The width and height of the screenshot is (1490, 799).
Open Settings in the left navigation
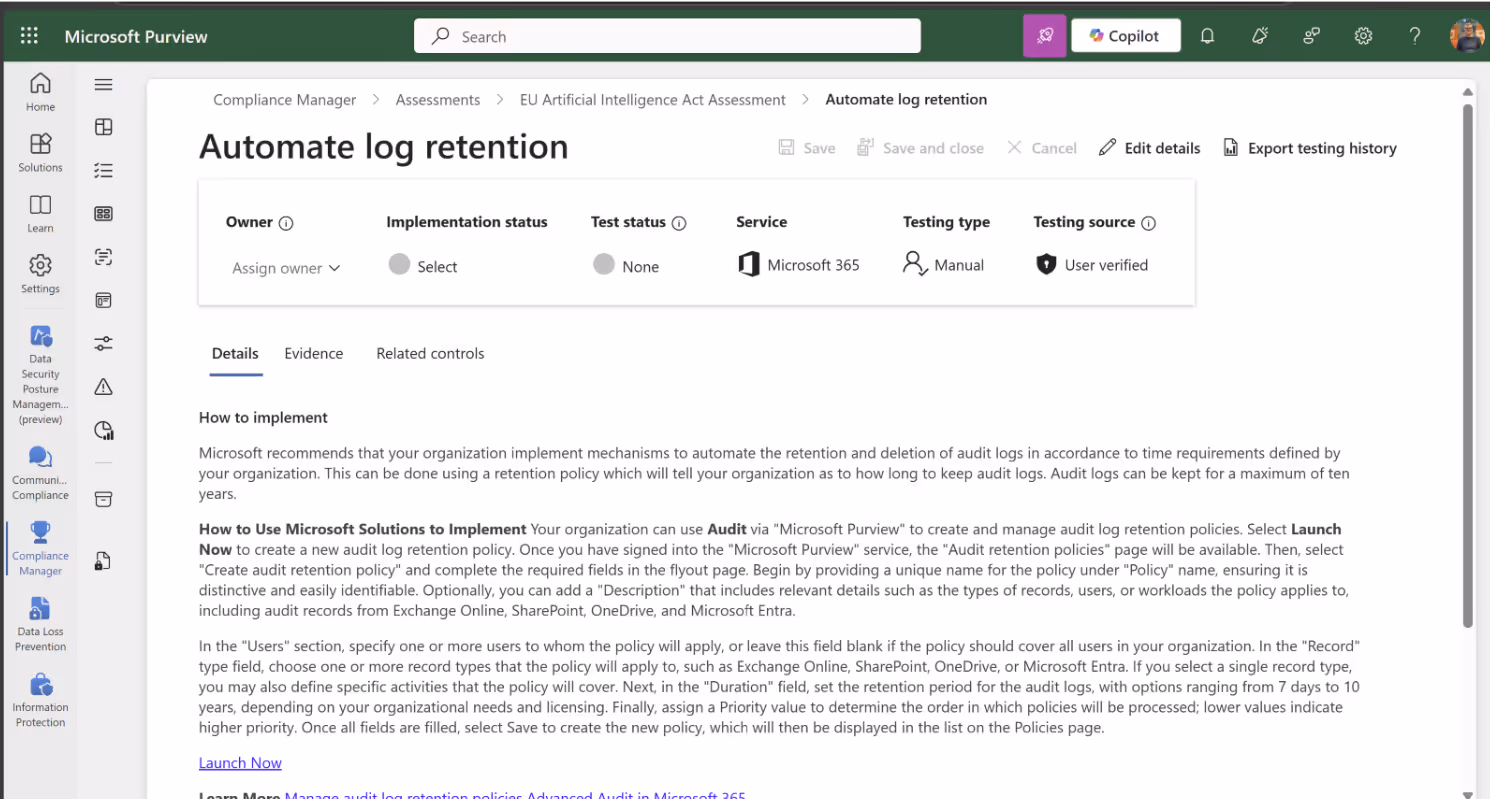[x=40, y=274]
